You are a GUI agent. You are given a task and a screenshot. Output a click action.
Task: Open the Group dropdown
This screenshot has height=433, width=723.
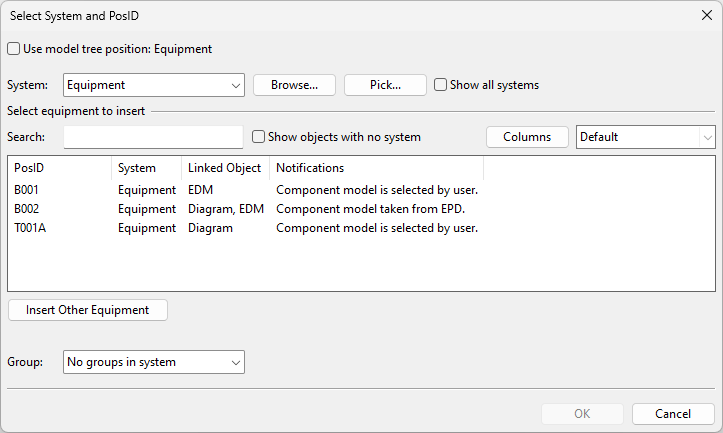(154, 362)
